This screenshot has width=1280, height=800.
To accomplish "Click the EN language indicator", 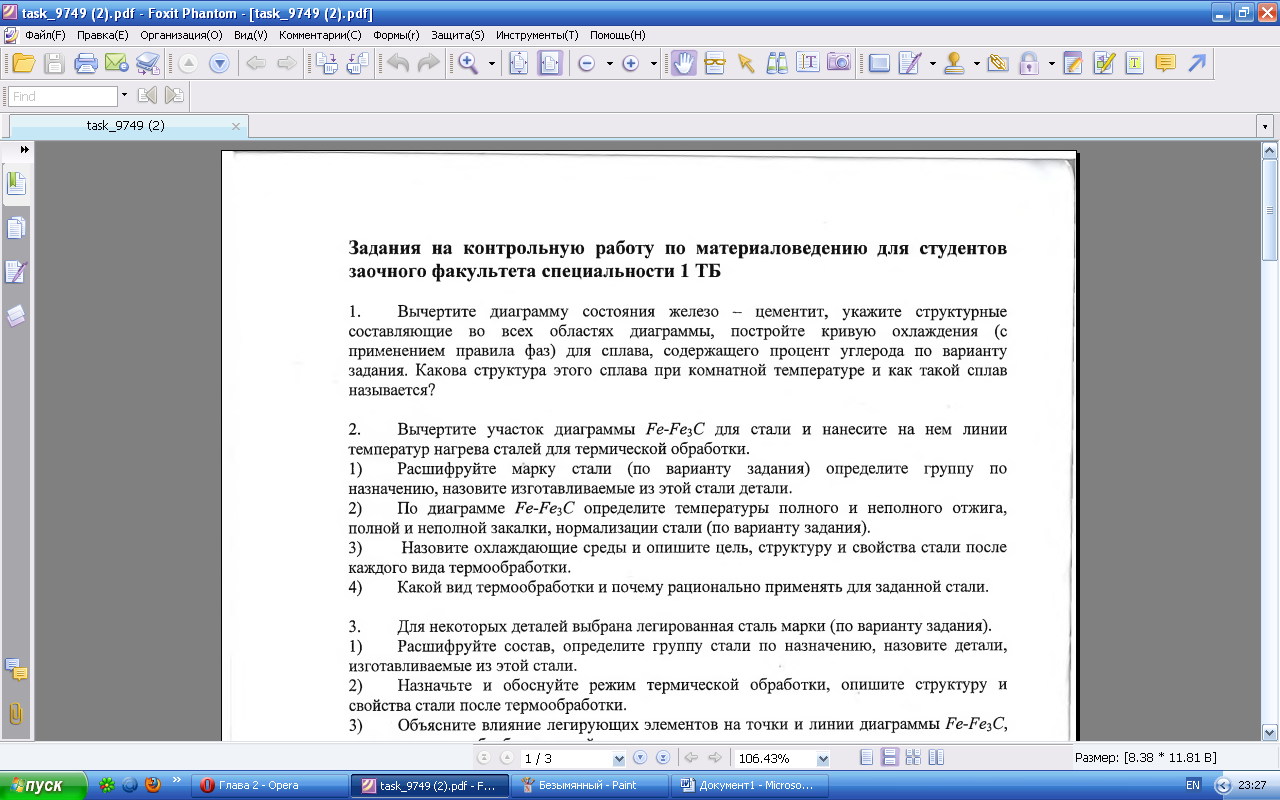I will coord(1192,785).
